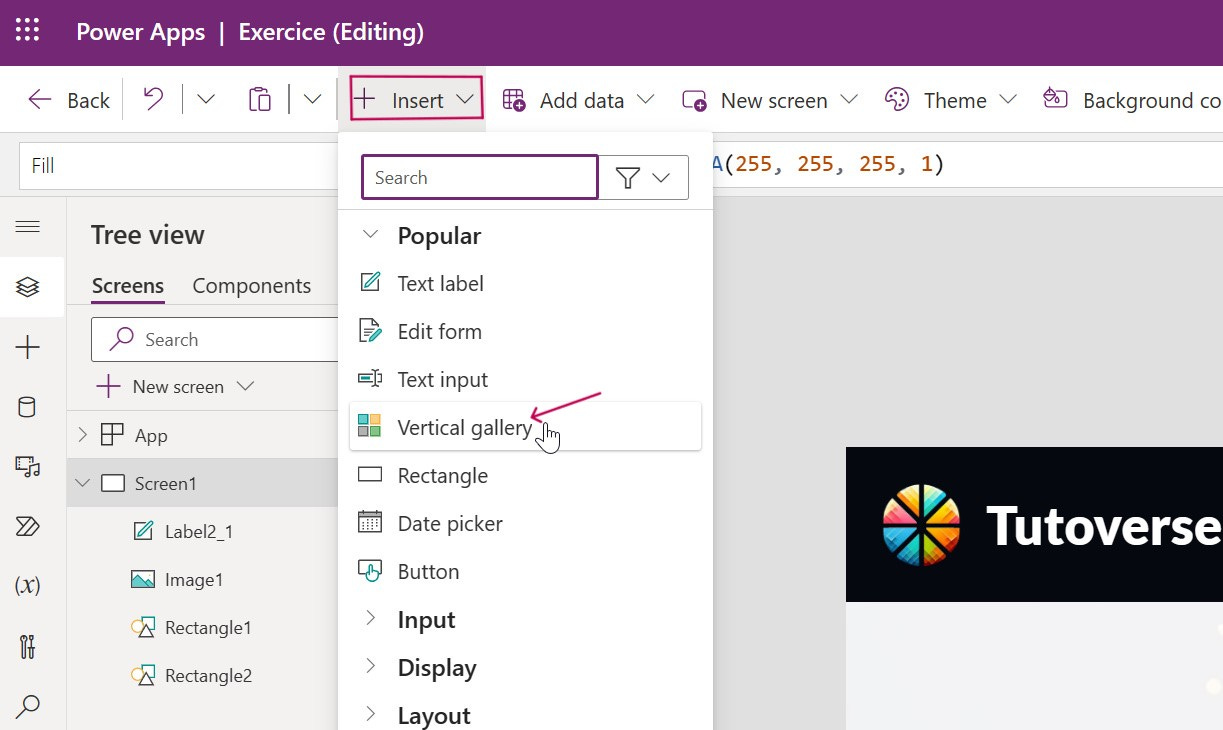
Task: Click the Search magnifier icon in left rail
Action: pos(28,706)
